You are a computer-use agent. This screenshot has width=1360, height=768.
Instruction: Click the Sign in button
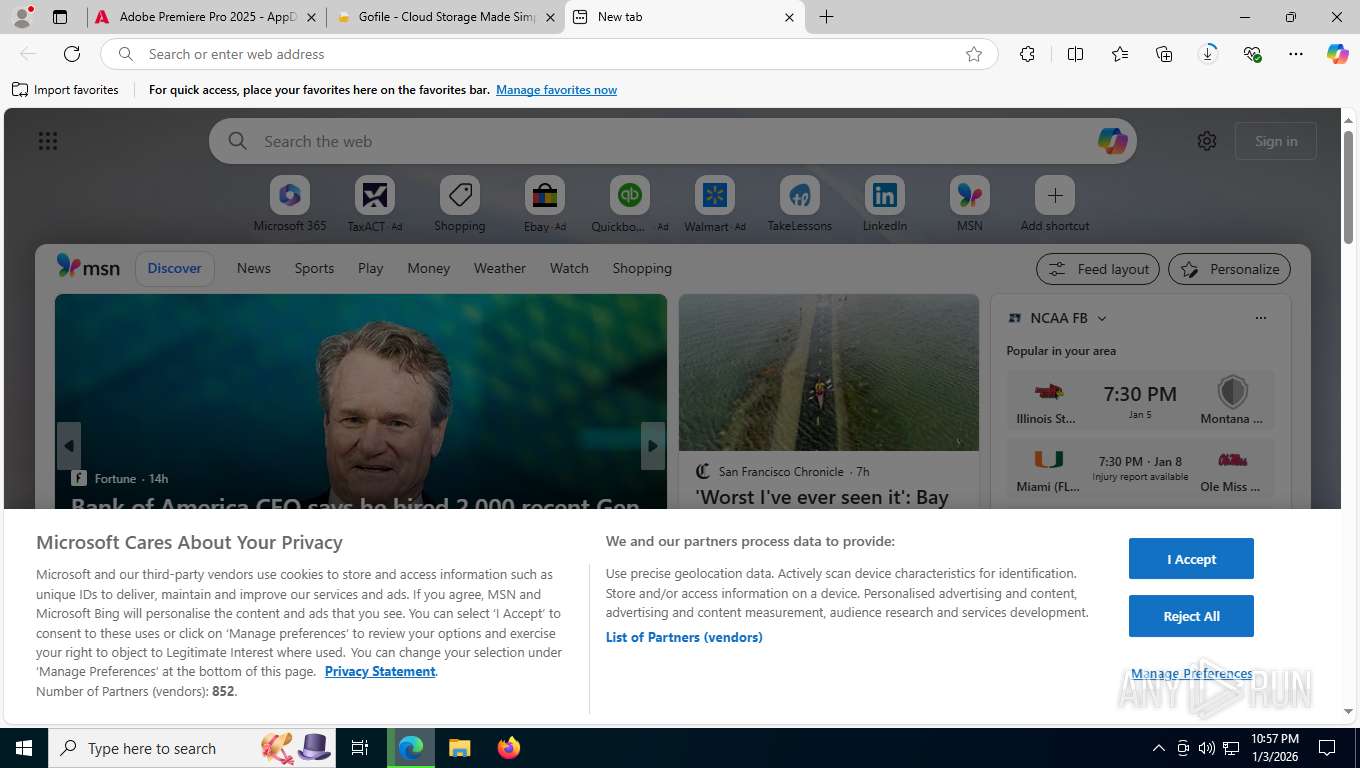pyautogui.click(x=1276, y=141)
